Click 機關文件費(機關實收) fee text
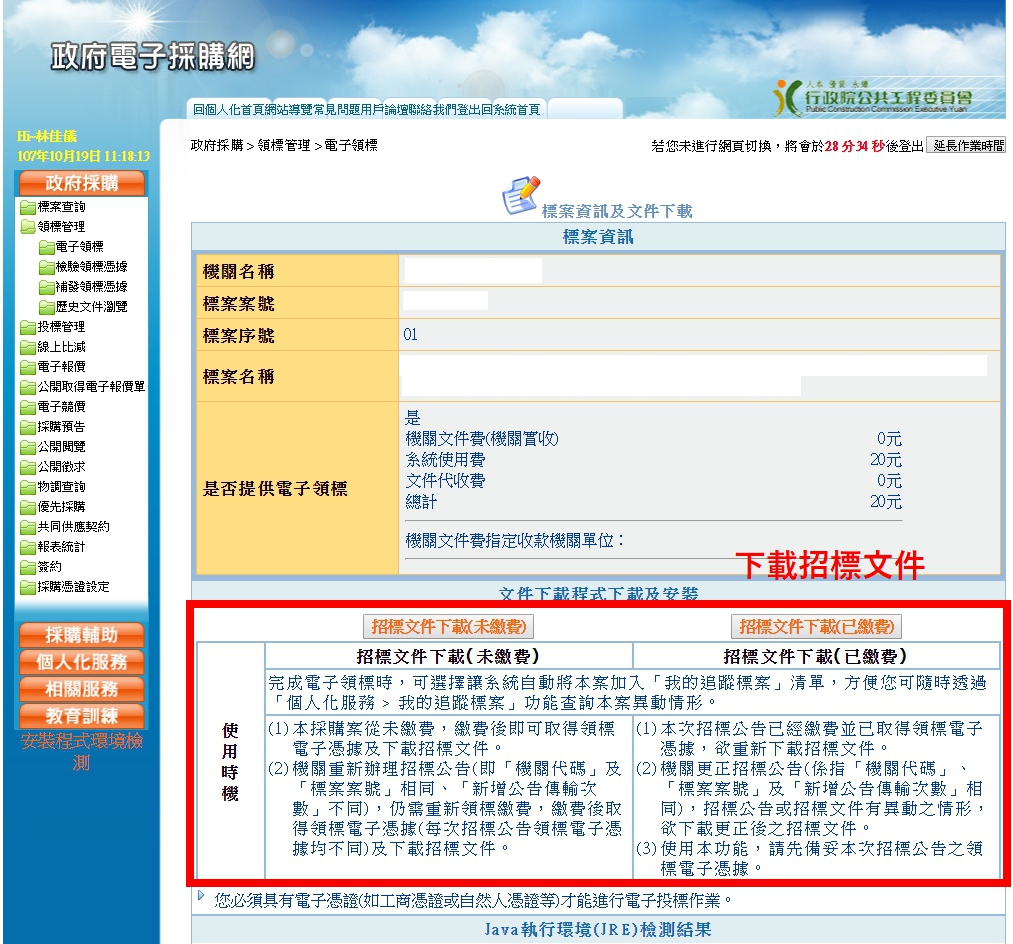The image size is (1013, 944). click(x=482, y=439)
